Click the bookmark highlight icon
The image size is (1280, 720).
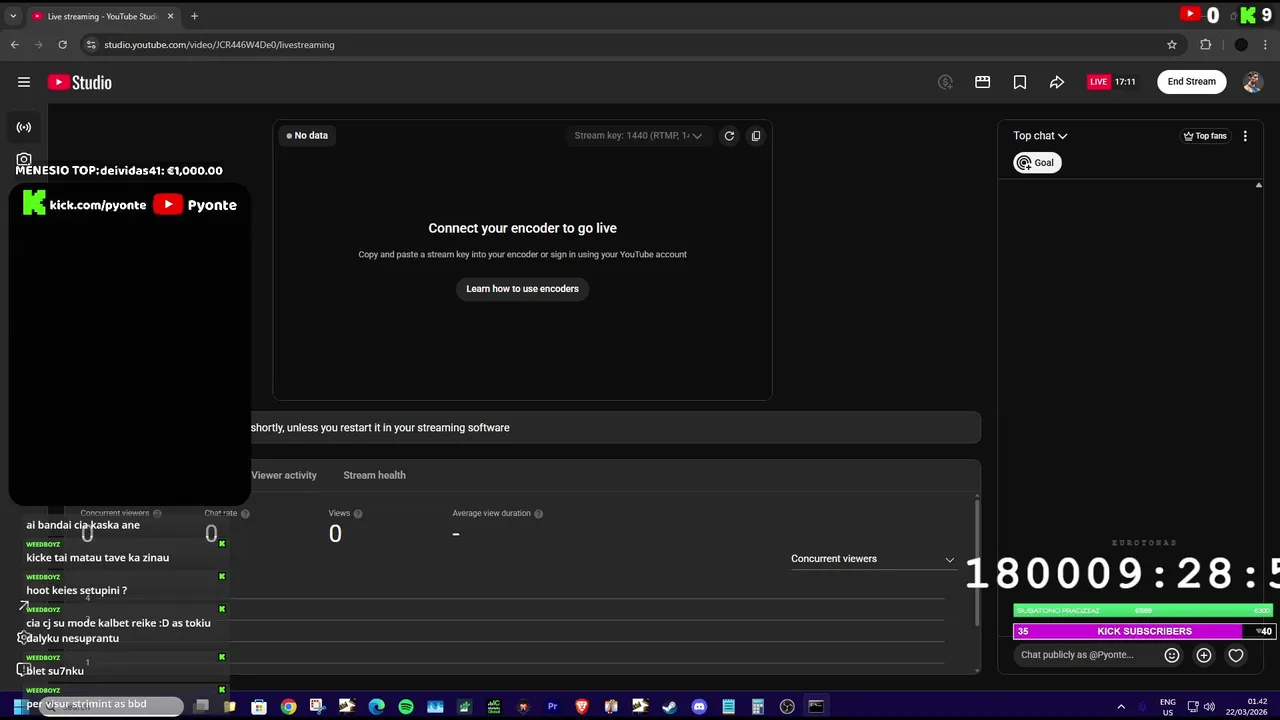tap(1020, 82)
